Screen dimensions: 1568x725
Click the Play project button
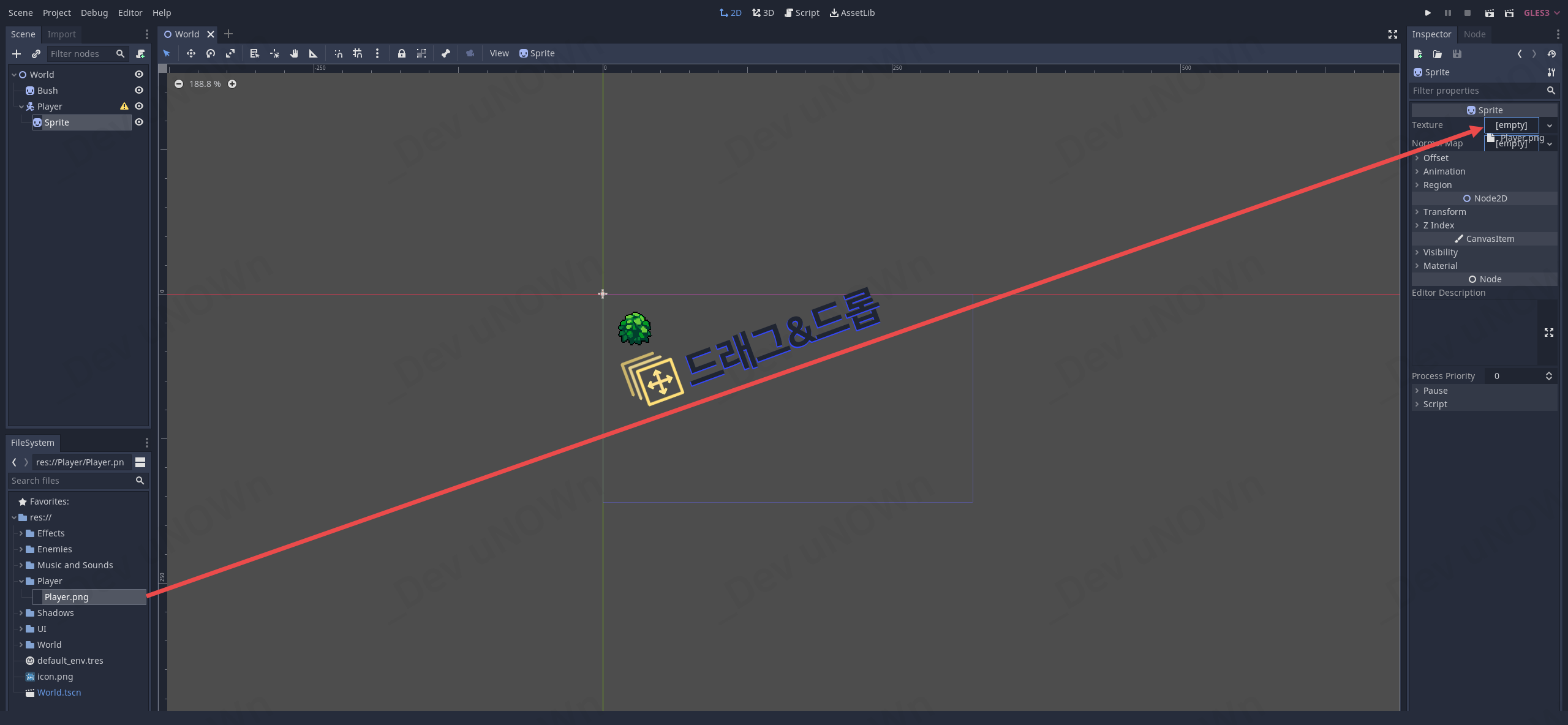(1428, 13)
